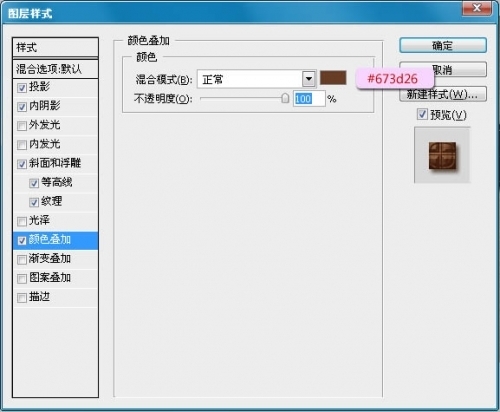Select the 描边 style entry label
Viewport: 500px width, 412px height.
click(39, 296)
